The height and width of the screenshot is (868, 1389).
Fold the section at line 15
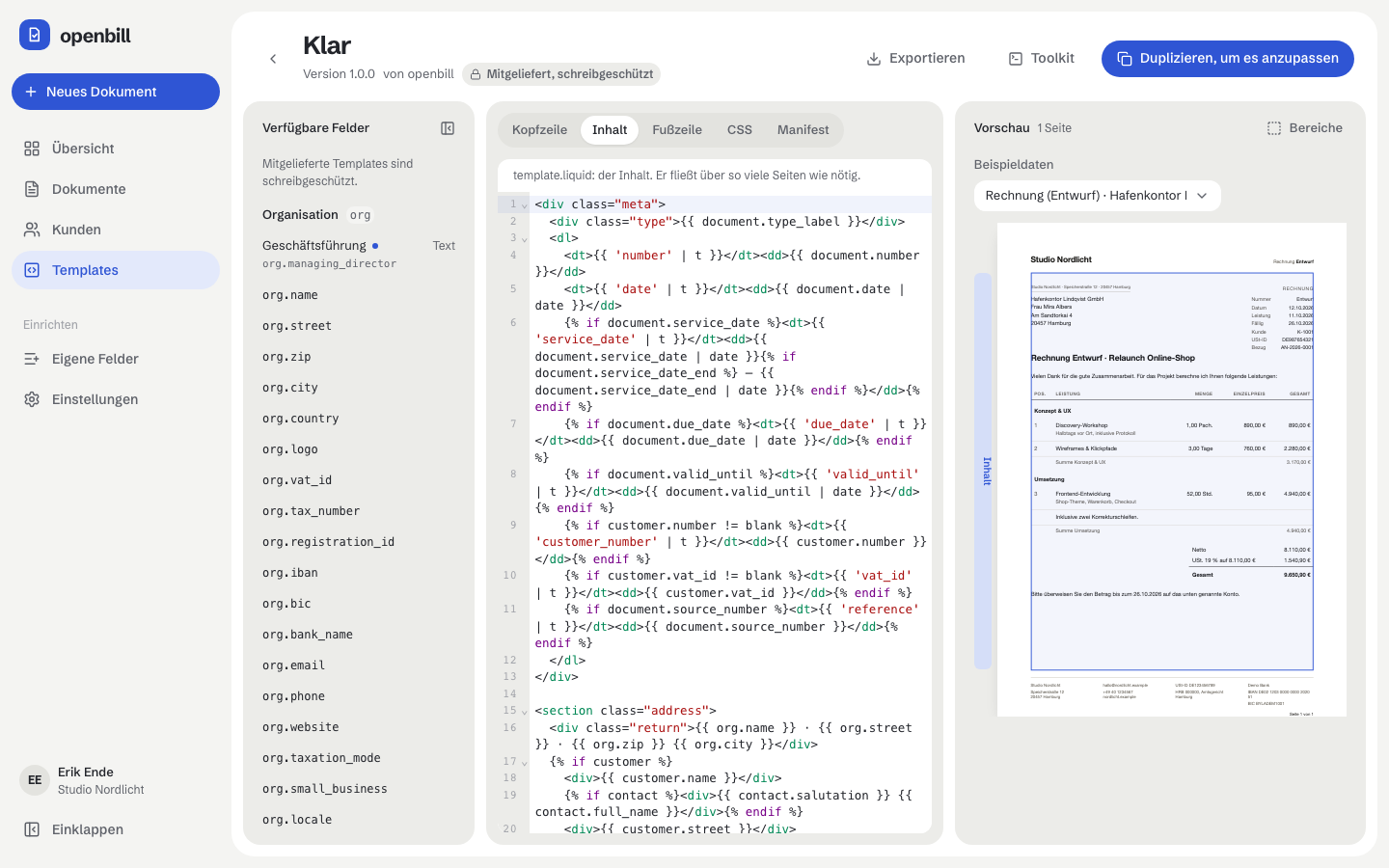pyautogui.click(x=525, y=712)
